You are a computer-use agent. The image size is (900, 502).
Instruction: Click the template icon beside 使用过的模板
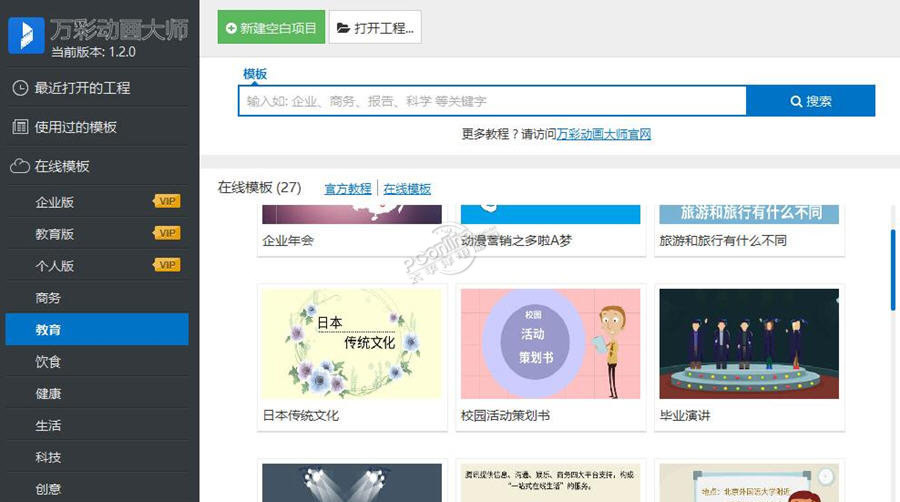point(20,127)
